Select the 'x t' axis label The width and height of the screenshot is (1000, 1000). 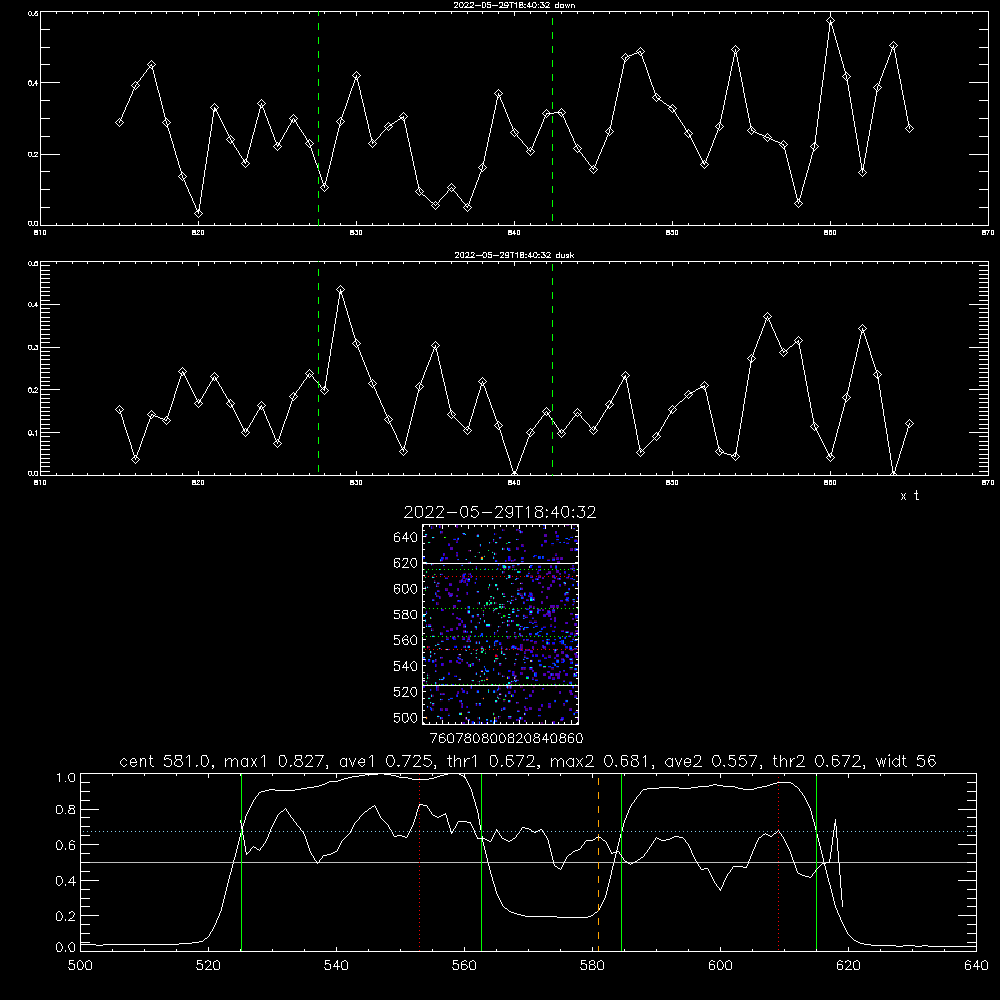909,496
